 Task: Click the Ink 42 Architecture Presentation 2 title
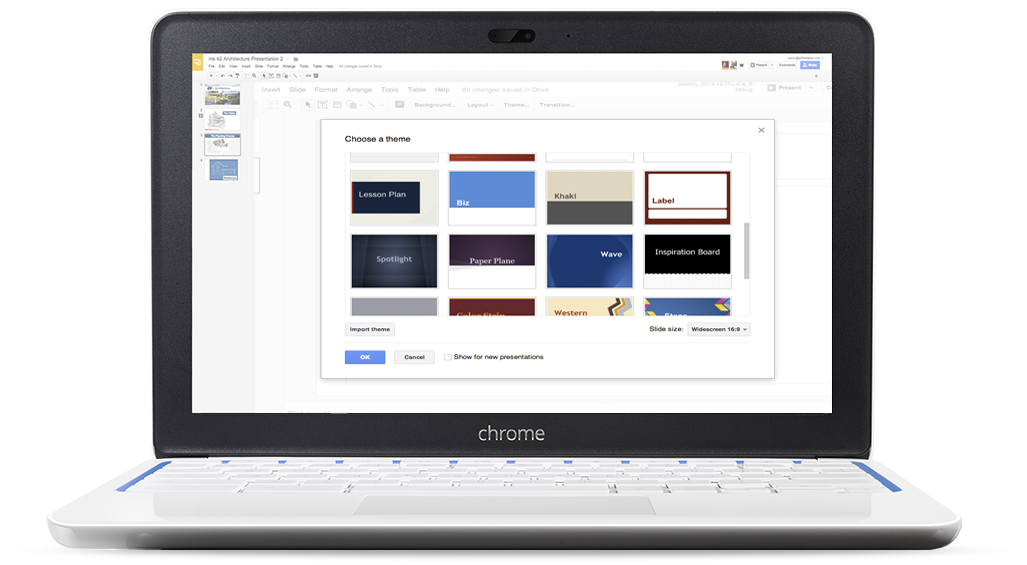click(246, 59)
